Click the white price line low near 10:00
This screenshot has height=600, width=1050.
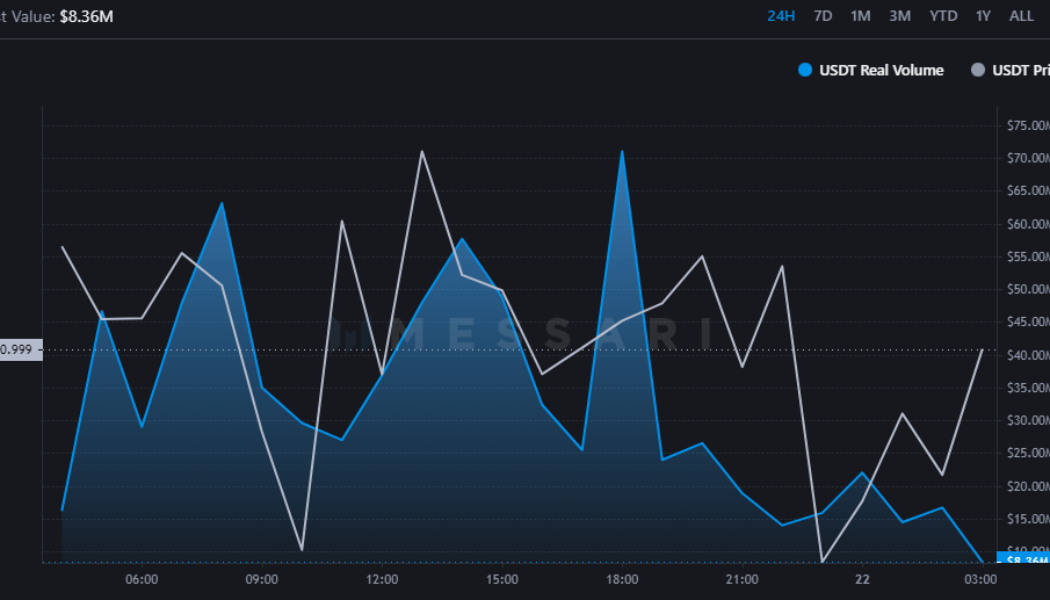301,549
